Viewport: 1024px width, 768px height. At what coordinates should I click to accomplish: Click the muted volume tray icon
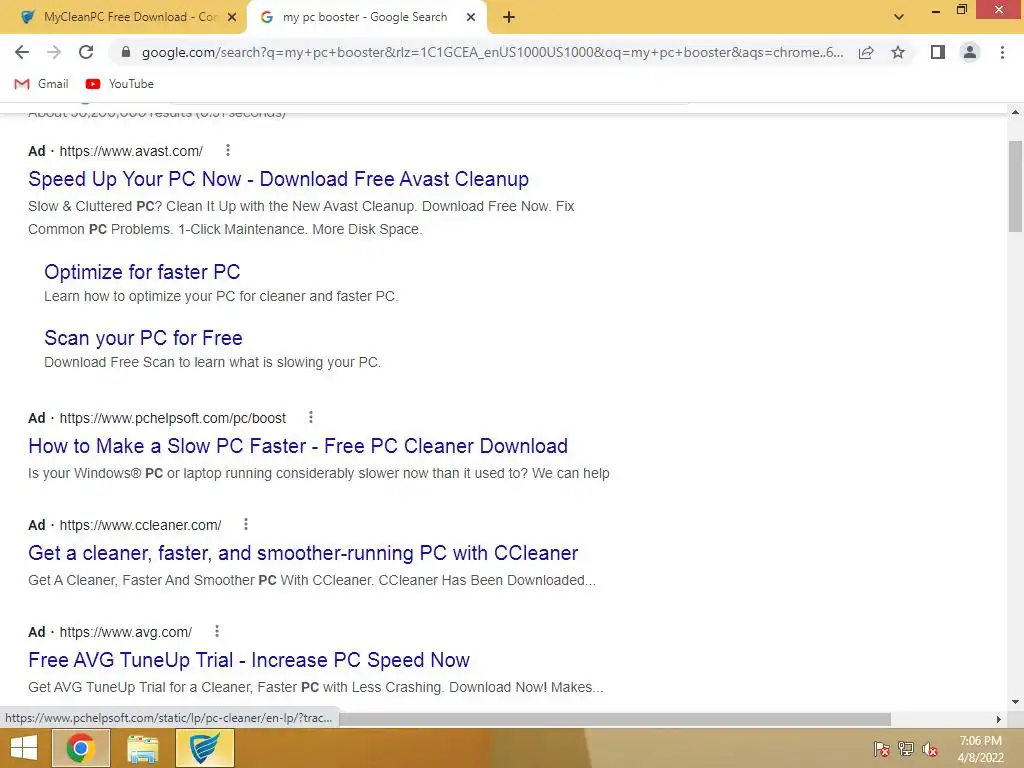(930, 749)
